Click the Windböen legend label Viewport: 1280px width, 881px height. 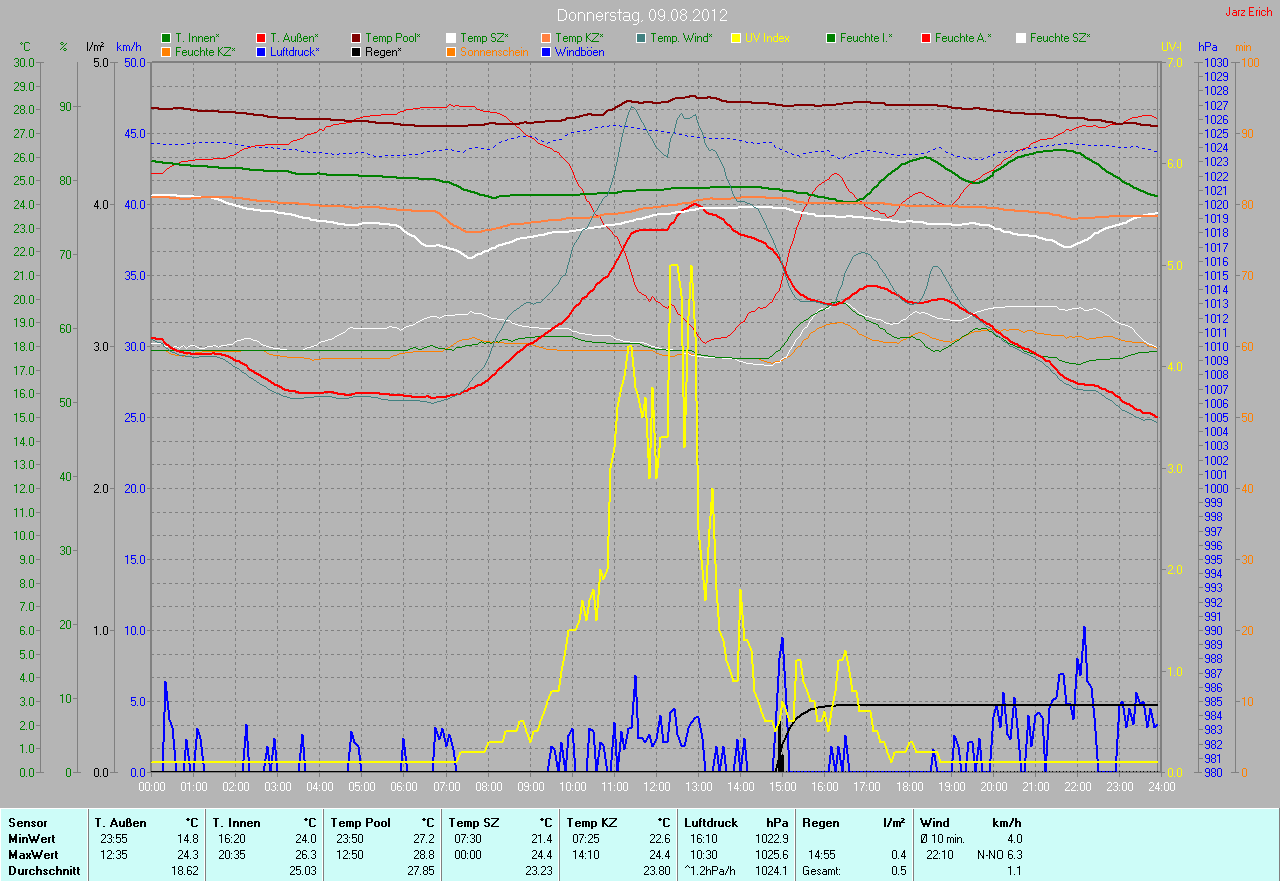click(x=579, y=52)
